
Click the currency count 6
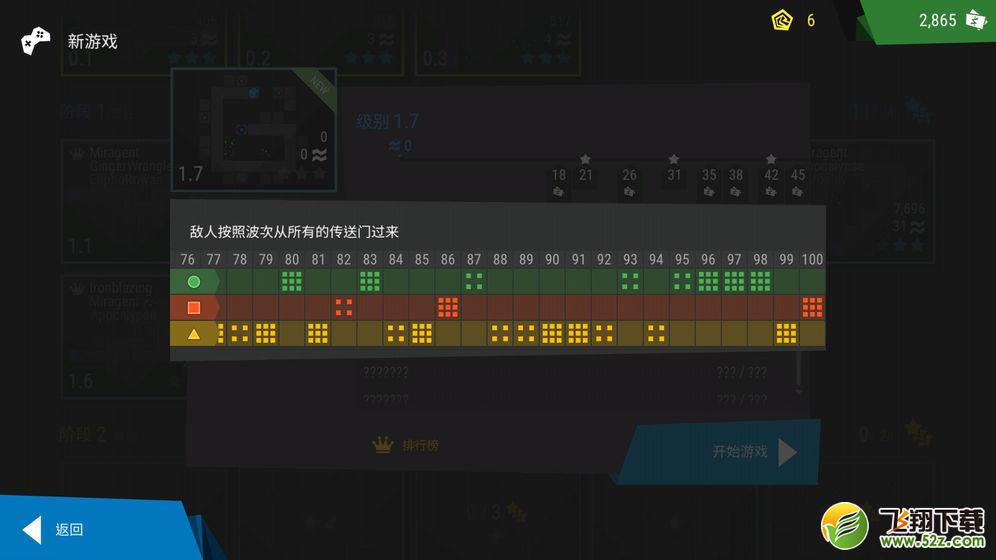811,21
